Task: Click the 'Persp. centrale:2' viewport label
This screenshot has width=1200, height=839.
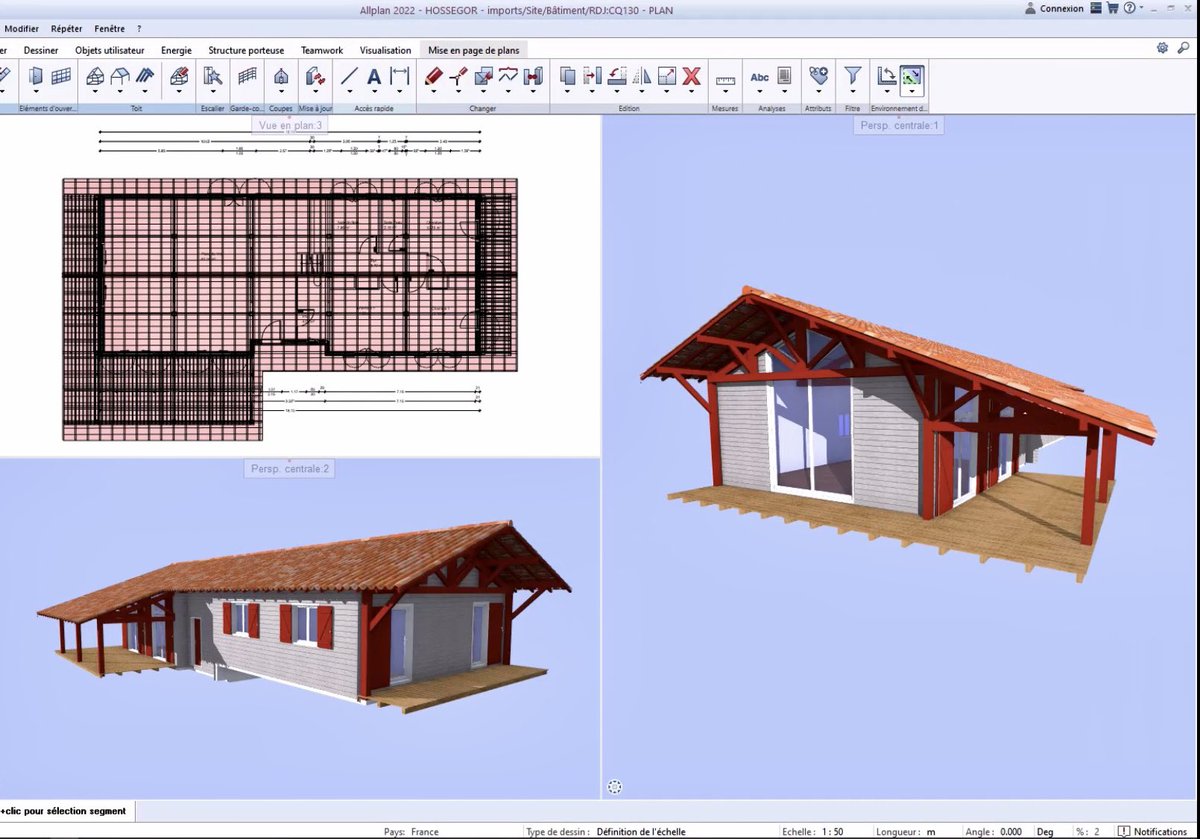Action: (x=290, y=468)
